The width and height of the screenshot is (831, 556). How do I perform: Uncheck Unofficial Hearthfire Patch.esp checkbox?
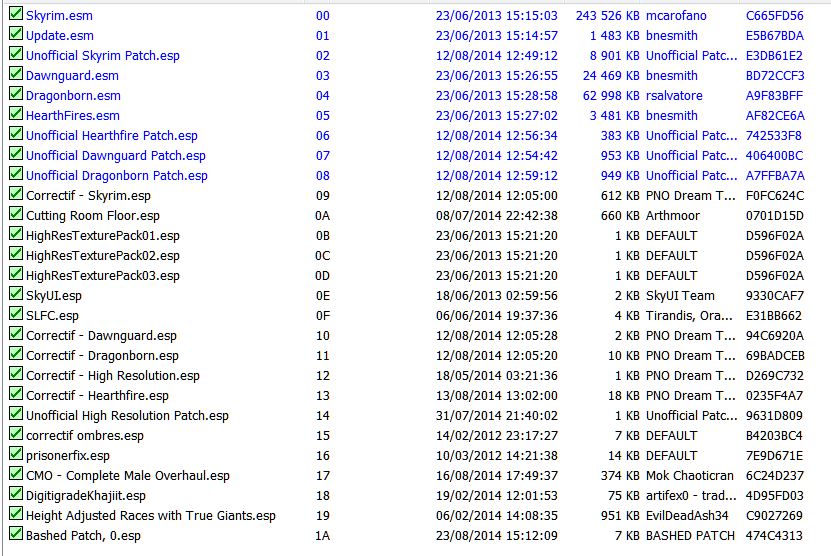point(16,134)
